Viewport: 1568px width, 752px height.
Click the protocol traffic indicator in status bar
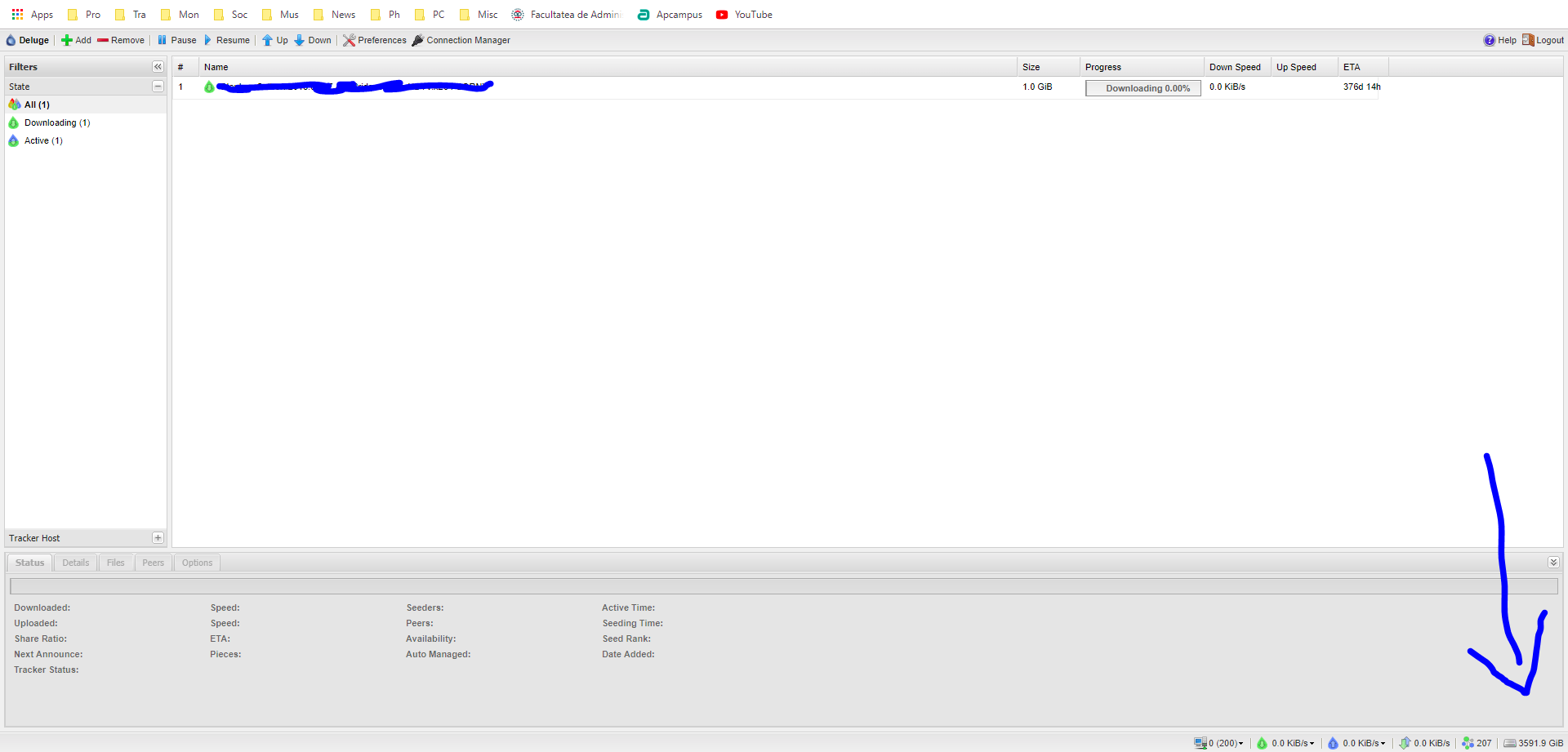1424,743
